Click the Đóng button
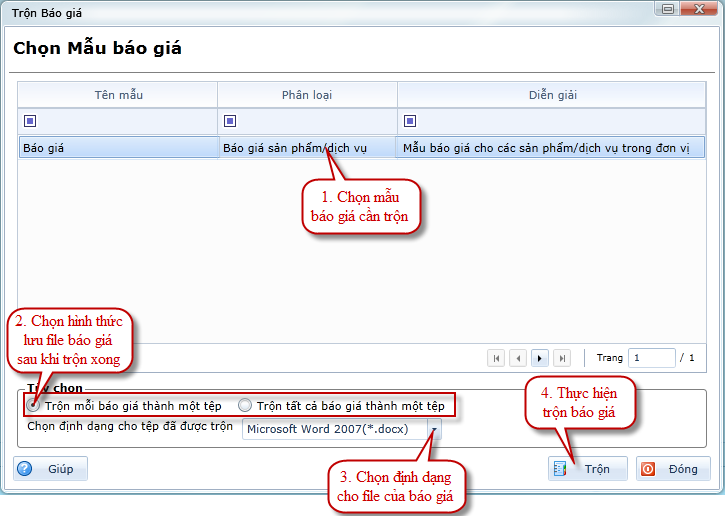 pos(673,469)
